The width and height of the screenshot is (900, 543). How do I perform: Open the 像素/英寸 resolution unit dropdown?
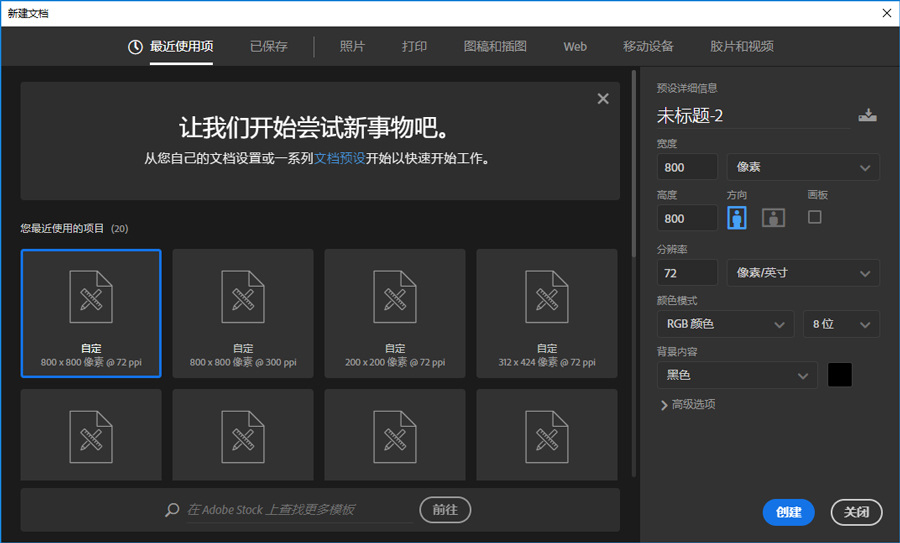click(x=804, y=272)
